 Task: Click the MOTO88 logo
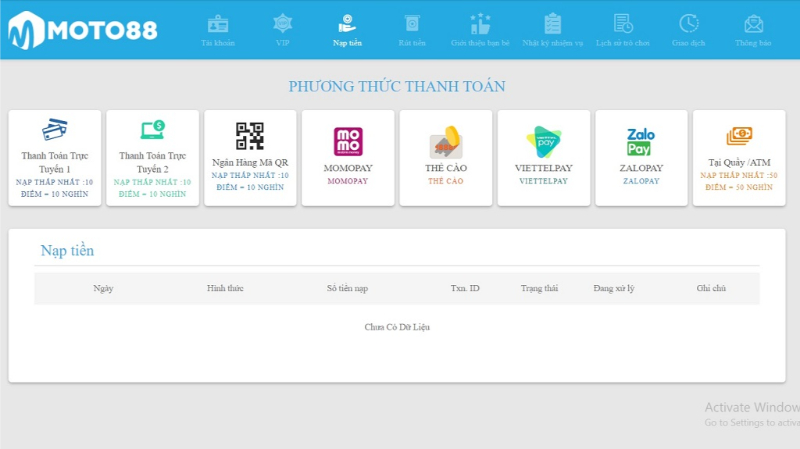pos(83,30)
